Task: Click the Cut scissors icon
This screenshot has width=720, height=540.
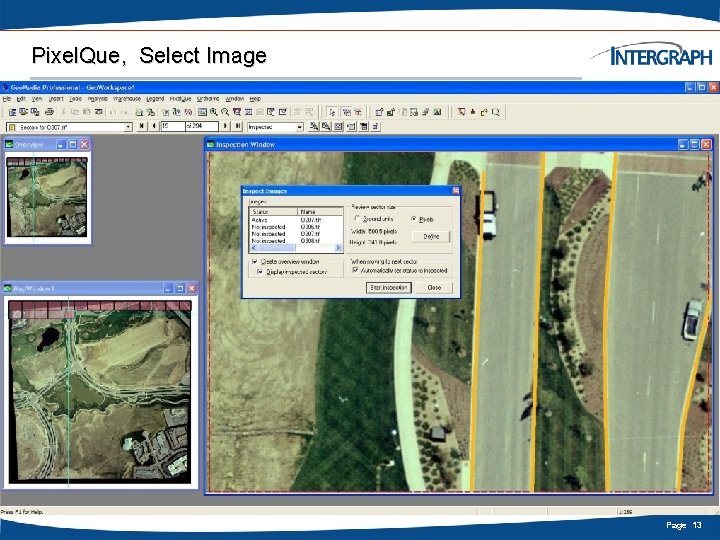Action: 64,112
